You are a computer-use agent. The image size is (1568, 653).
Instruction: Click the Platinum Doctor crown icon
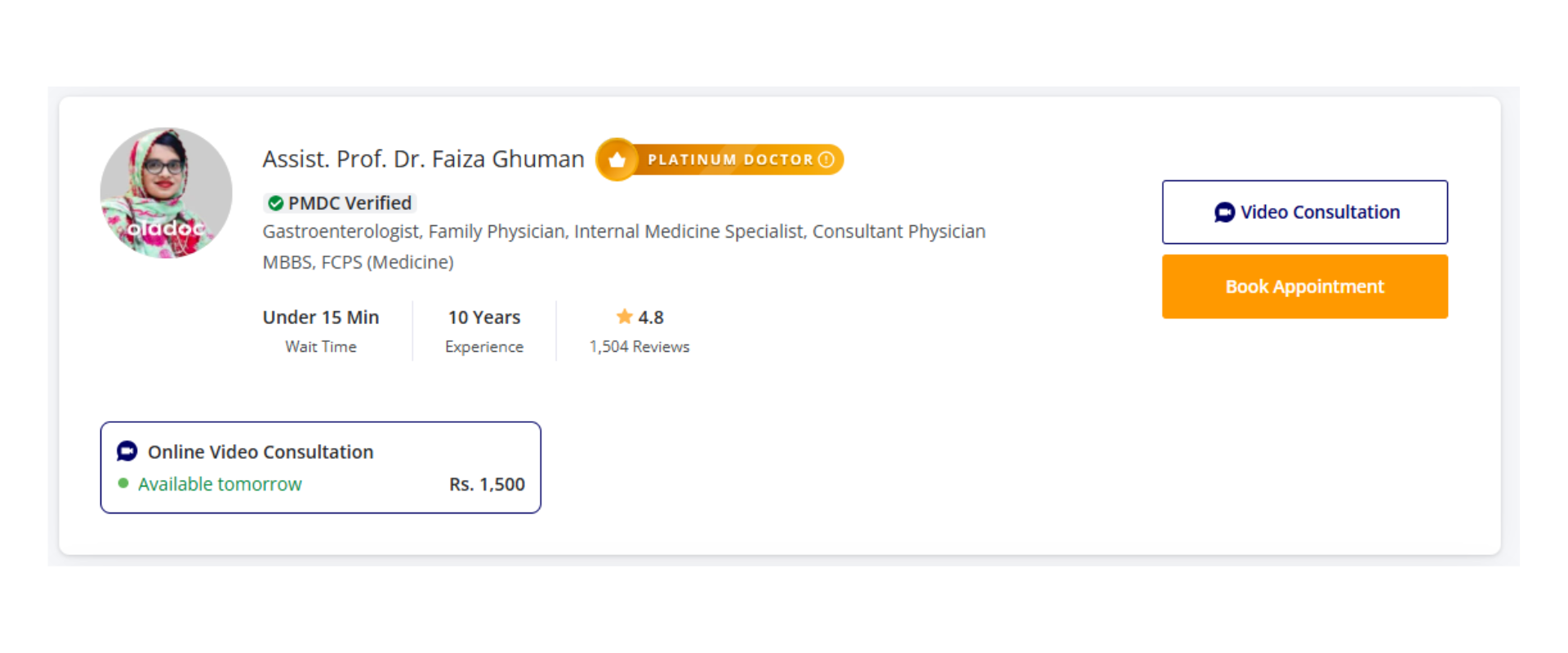pyautogui.click(x=617, y=160)
